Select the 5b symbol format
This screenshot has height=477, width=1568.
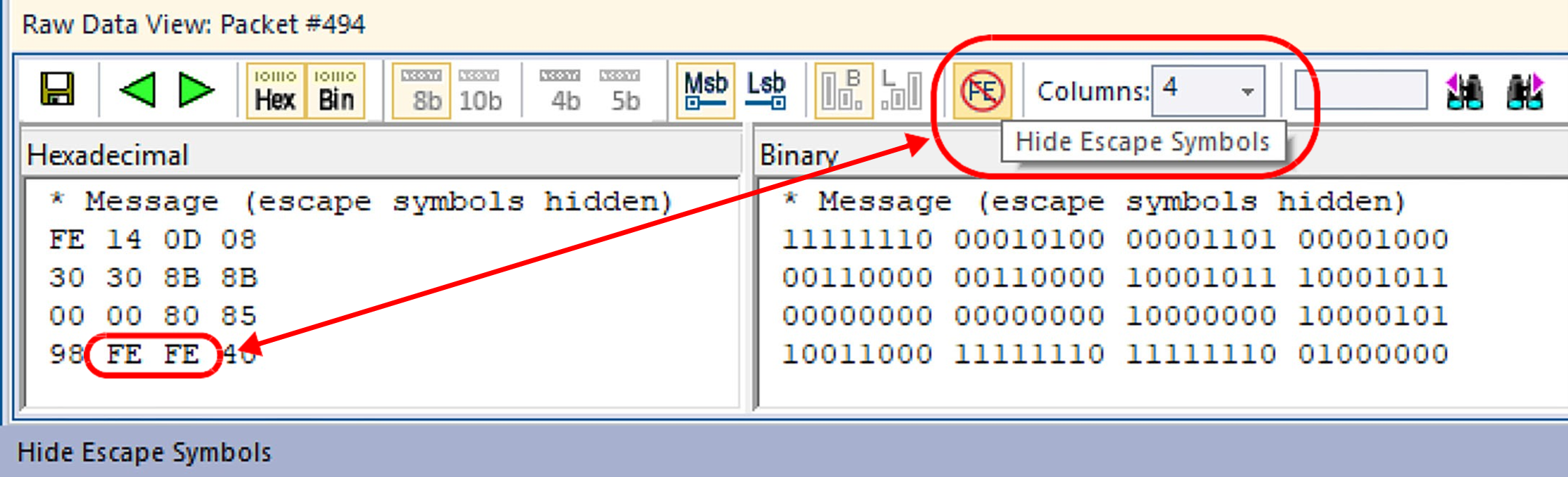point(620,91)
